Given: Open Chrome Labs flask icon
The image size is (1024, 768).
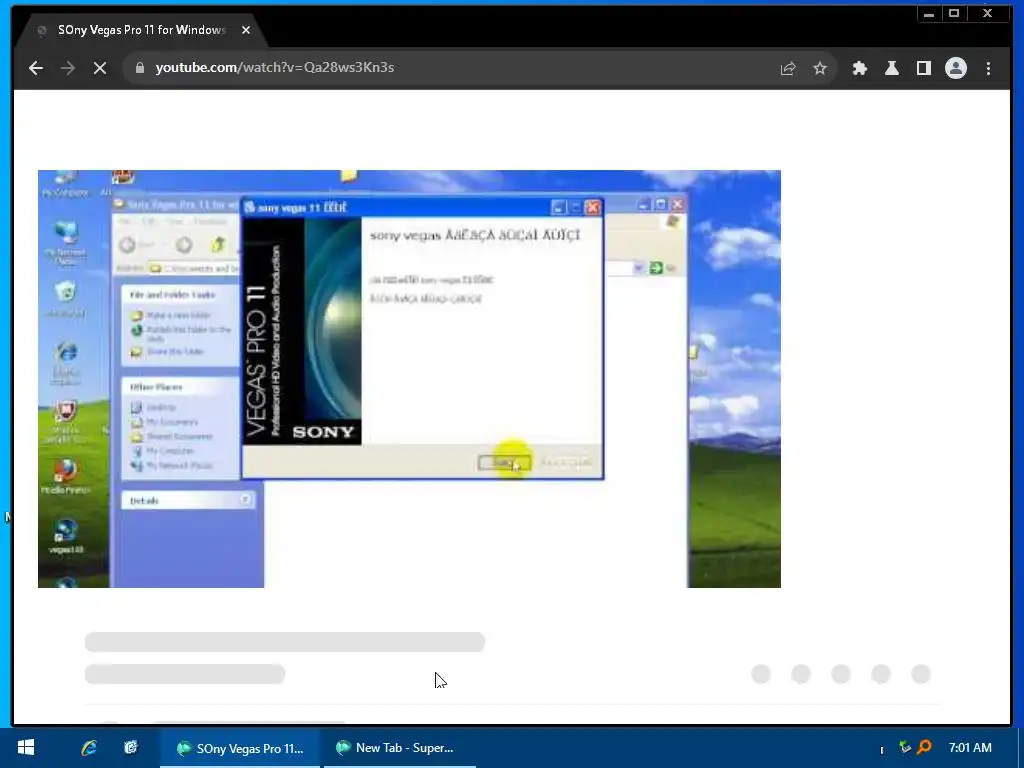Looking at the screenshot, I should [x=891, y=68].
